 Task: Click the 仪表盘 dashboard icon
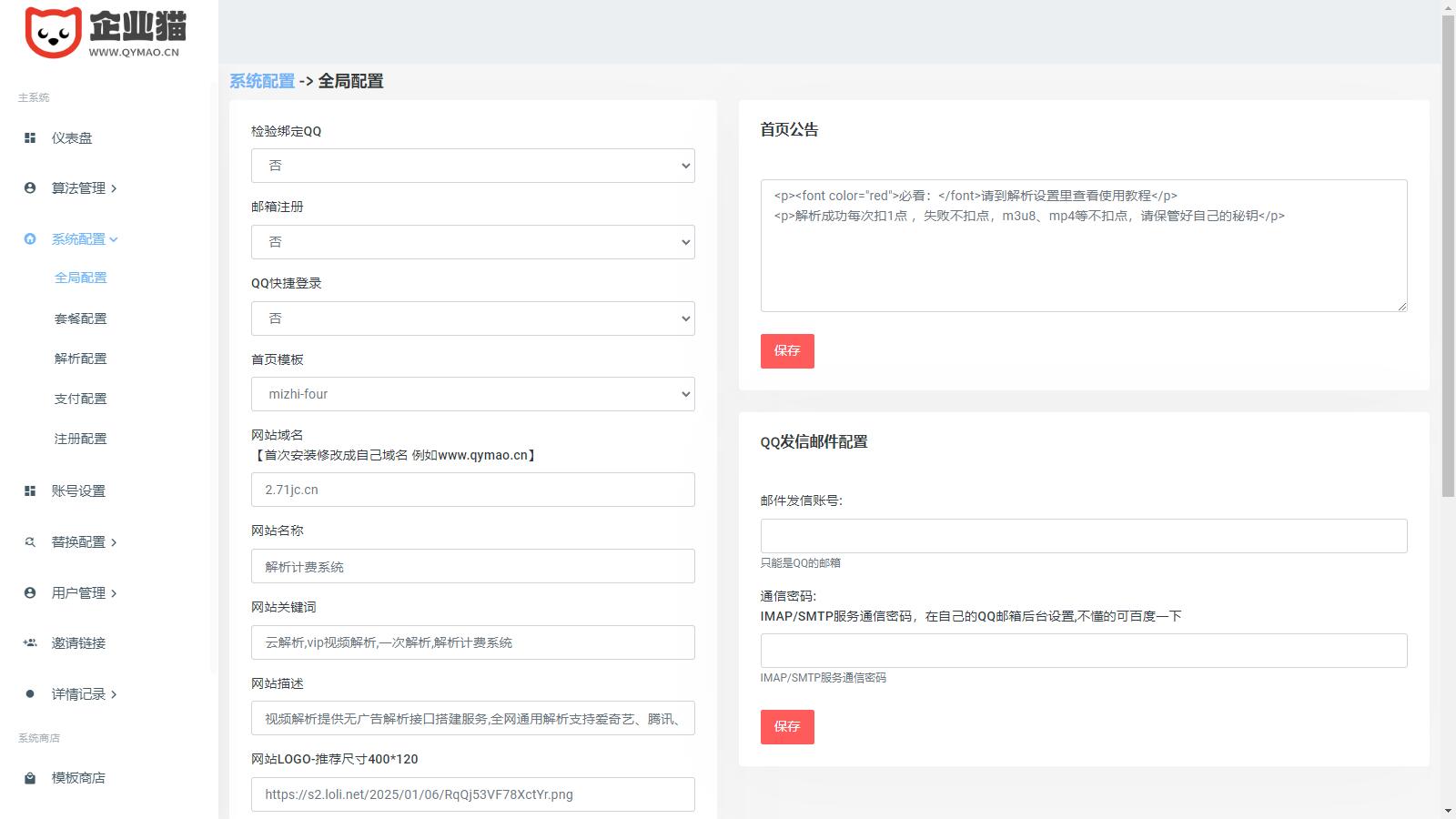(x=30, y=138)
